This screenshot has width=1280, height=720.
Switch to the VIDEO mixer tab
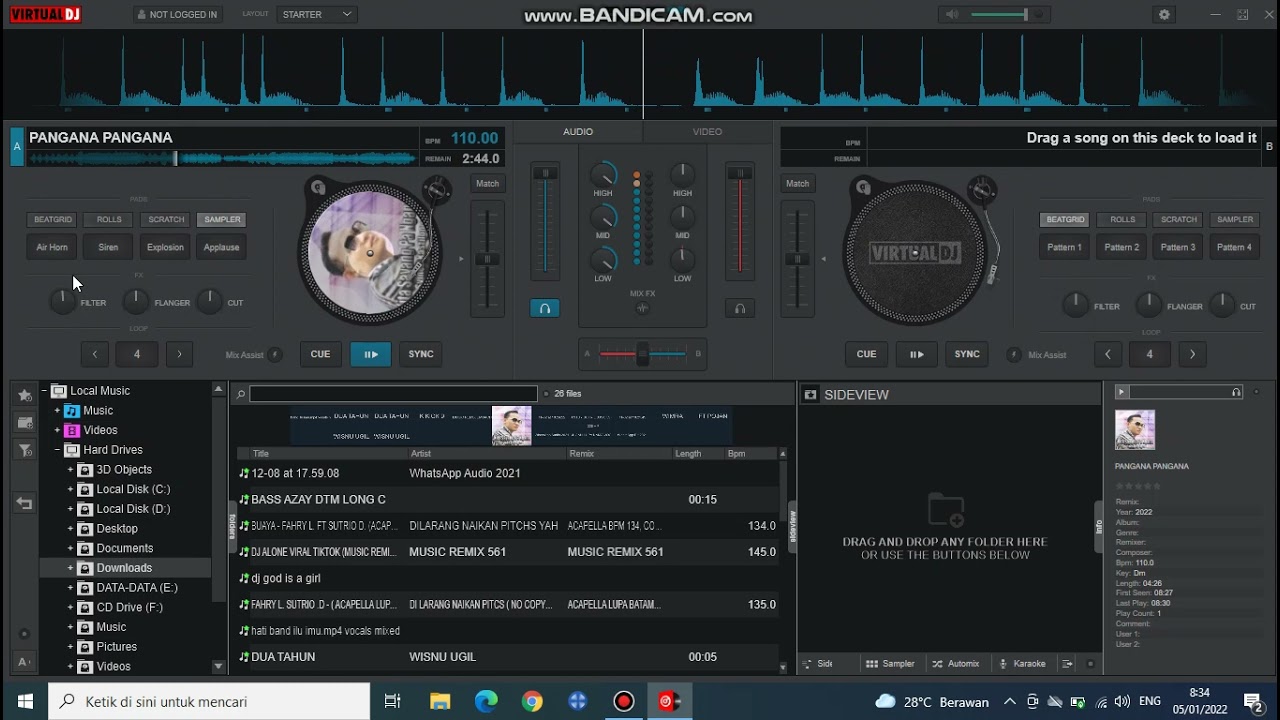pos(707,132)
